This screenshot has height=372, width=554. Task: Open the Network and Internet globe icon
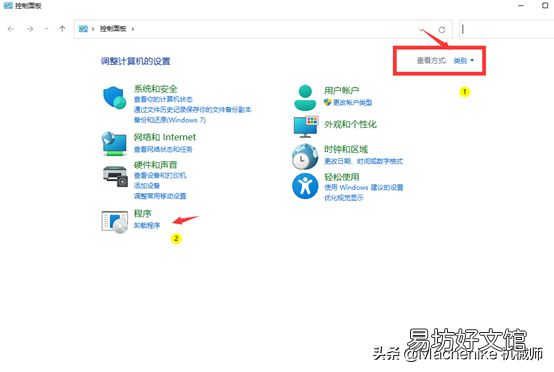point(114,143)
